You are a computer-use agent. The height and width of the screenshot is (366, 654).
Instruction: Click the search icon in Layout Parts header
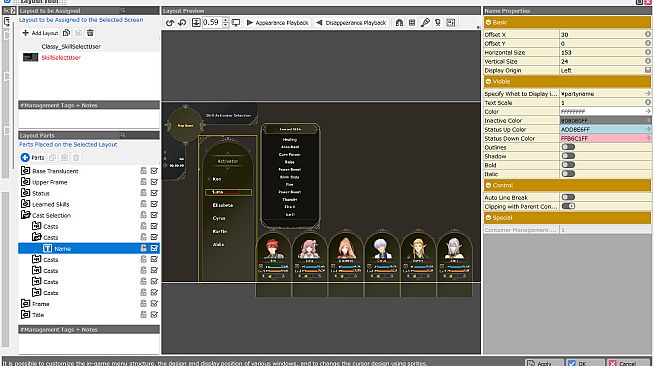tap(123, 135)
